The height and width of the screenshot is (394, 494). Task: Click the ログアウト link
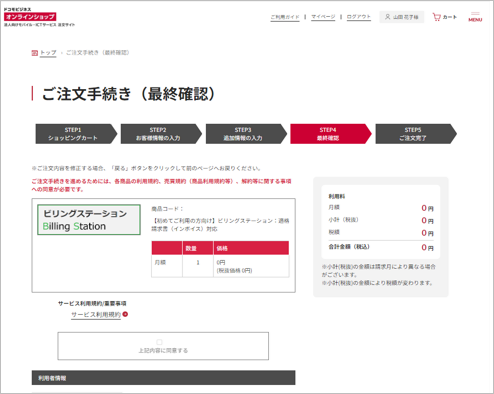pyautogui.click(x=359, y=17)
